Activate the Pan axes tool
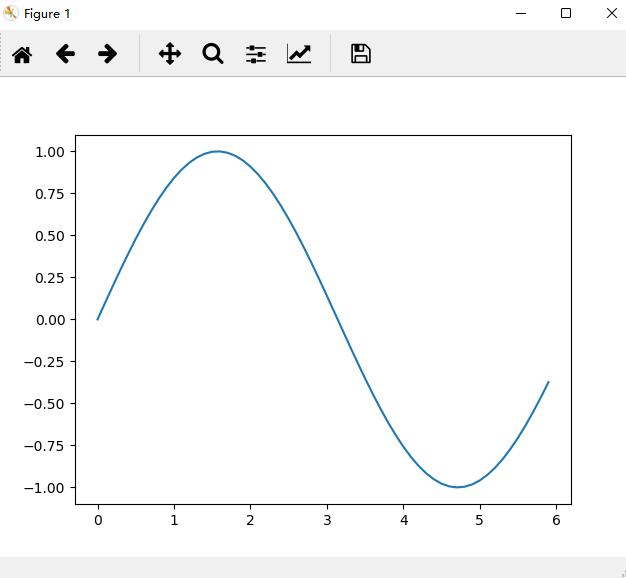The width and height of the screenshot is (626, 578). 170,54
